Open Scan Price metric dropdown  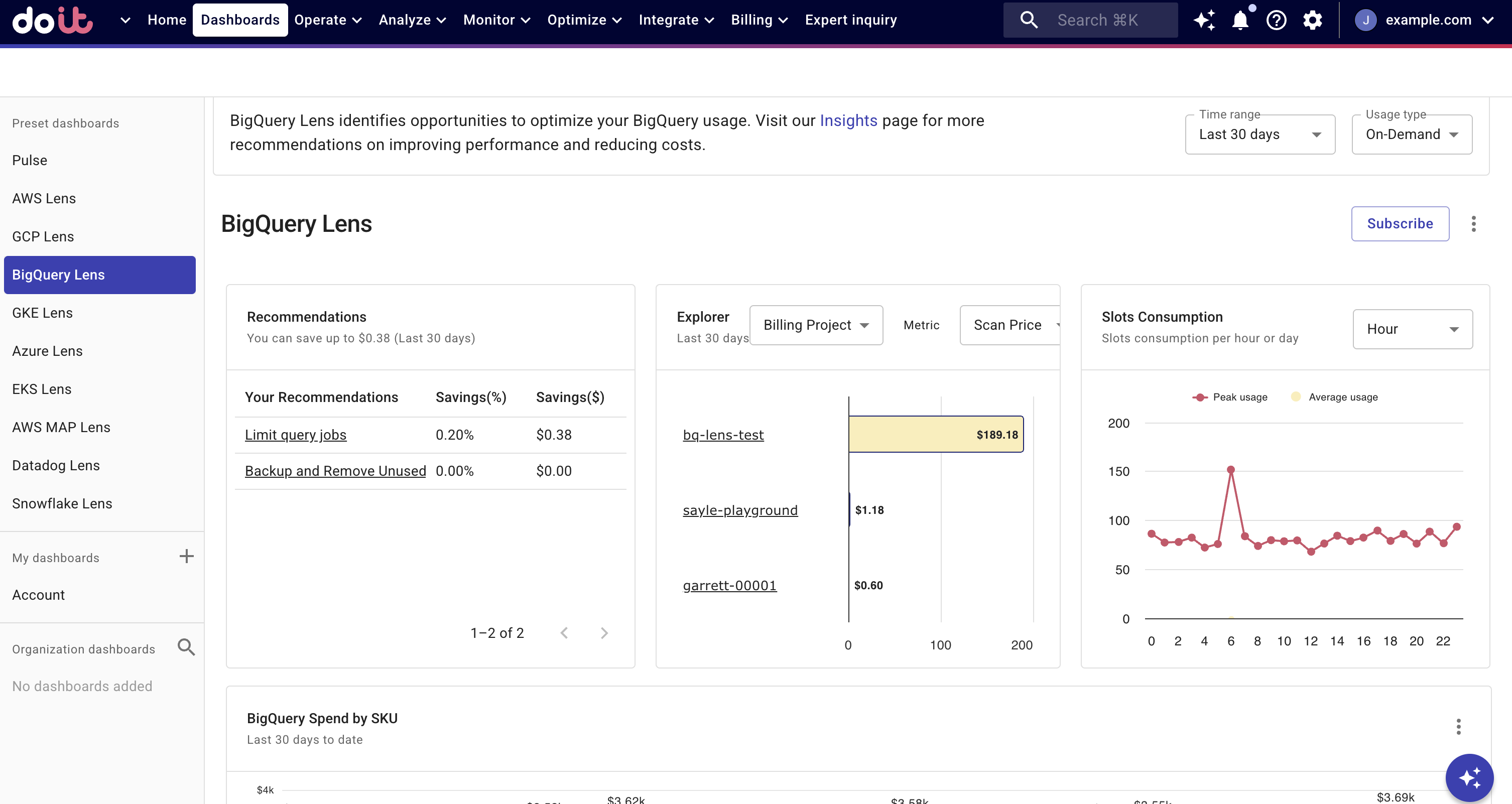(1010, 325)
